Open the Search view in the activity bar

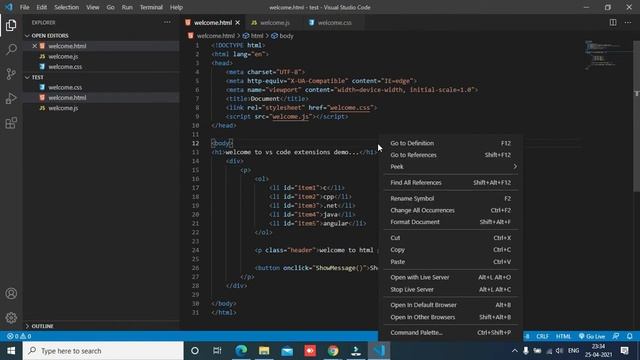[11, 49]
